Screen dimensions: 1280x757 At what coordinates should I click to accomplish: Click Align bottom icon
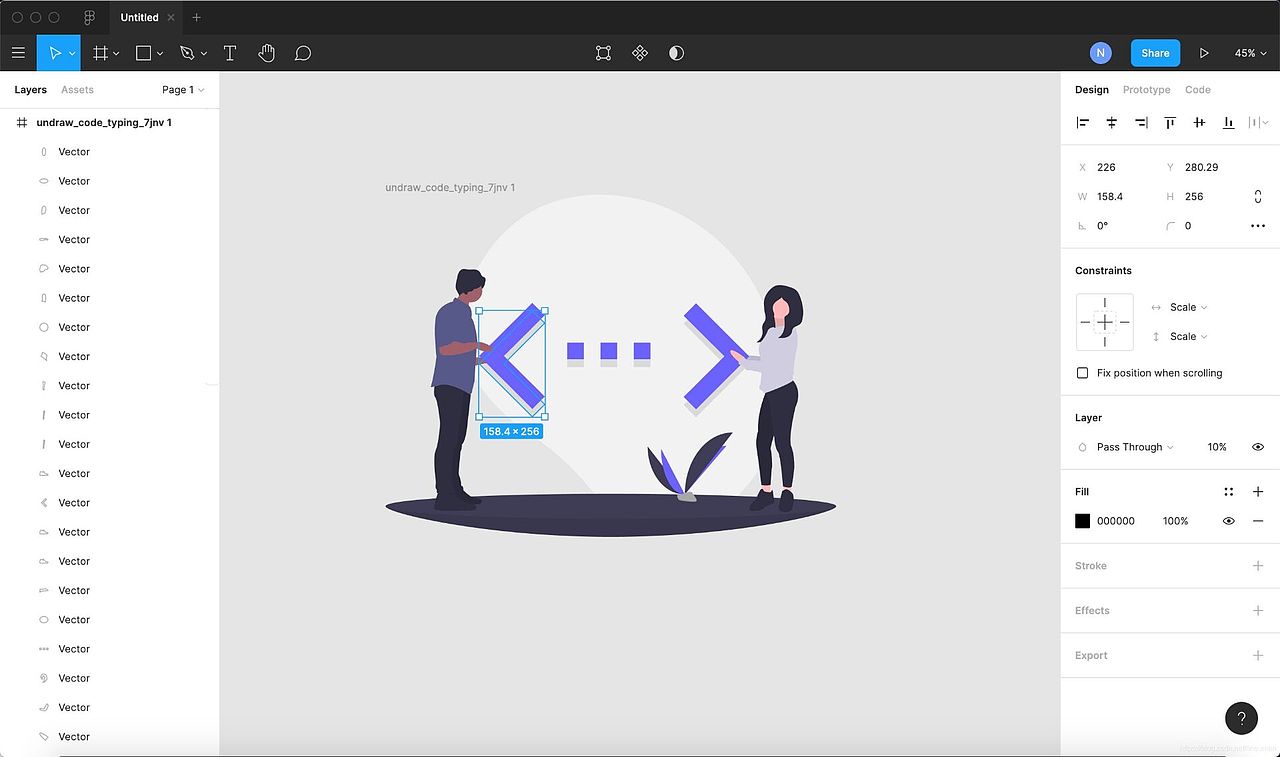[x=1228, y=122]
